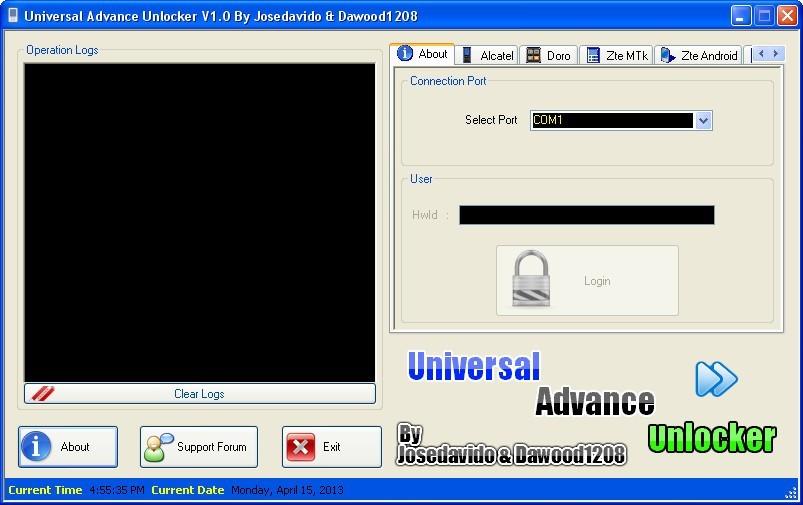Click the 'Connection Port' group label
Viewport: 803px width, 505px height.
448,81
